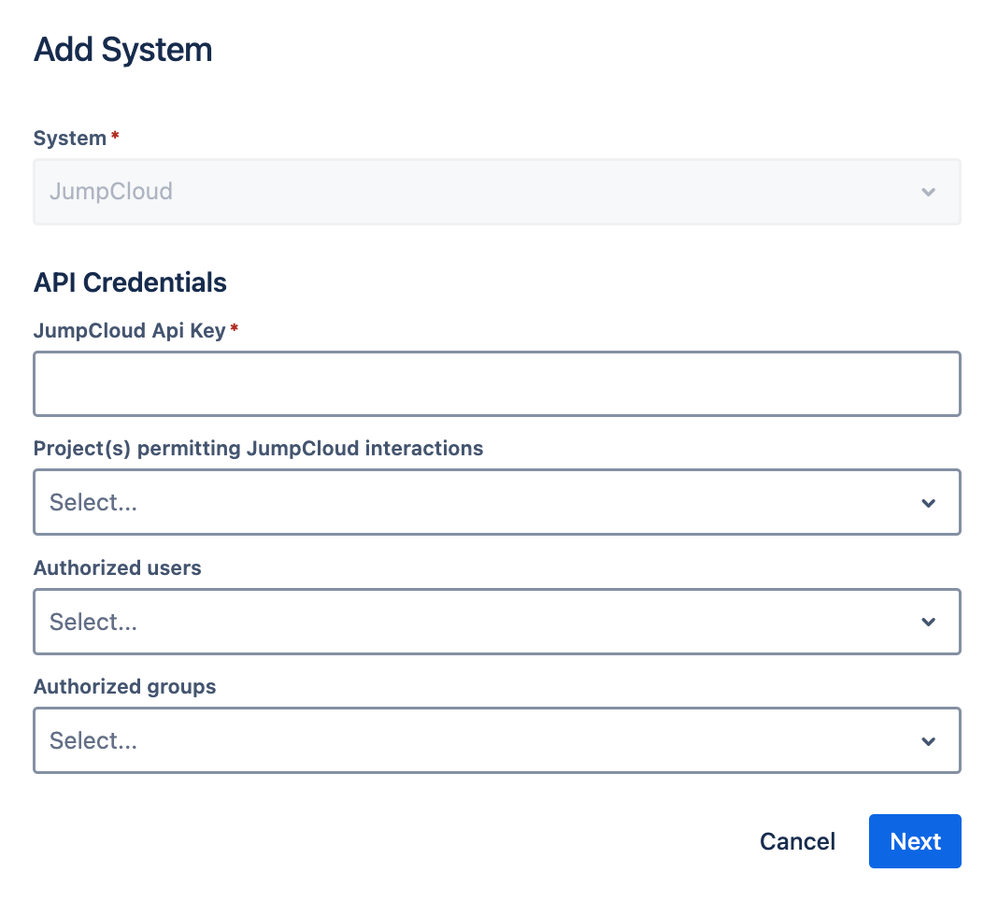Focus the JumpCloud Api Key field
The width and height of the screenshot is (998, 905).
click(497, 383)
